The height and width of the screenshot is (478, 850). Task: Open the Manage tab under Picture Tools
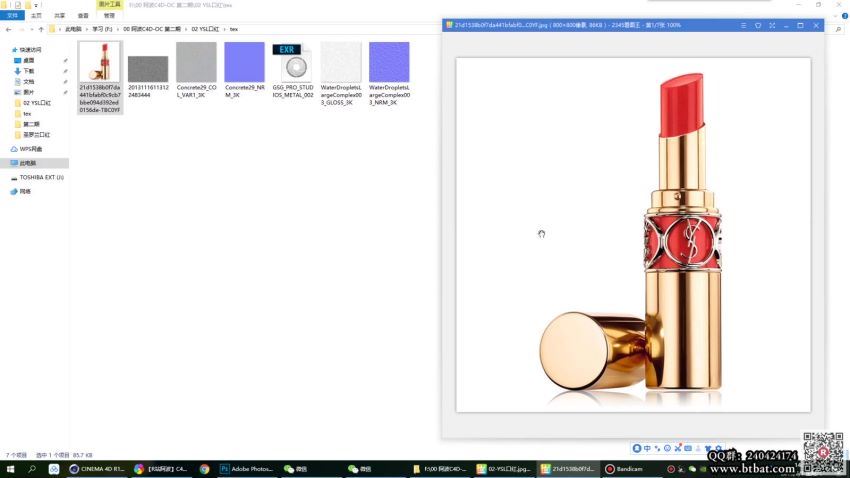[110, 16]
